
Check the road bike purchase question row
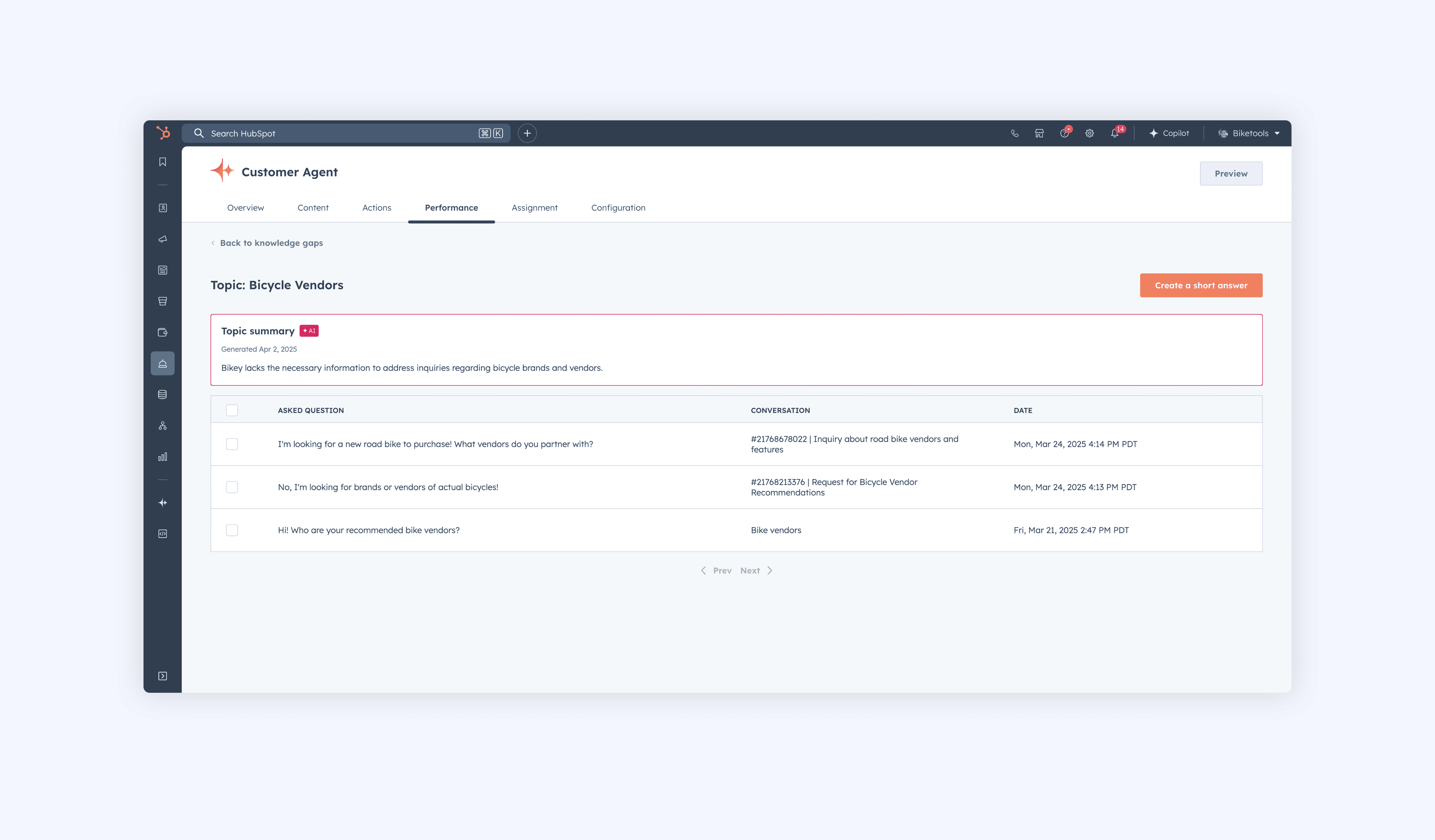tap(232, 444)
